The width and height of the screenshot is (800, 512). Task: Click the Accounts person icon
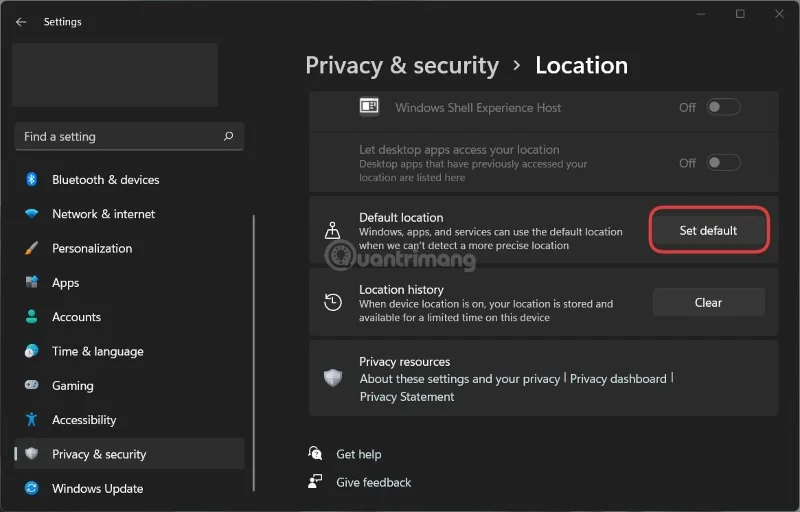[32, 317]
